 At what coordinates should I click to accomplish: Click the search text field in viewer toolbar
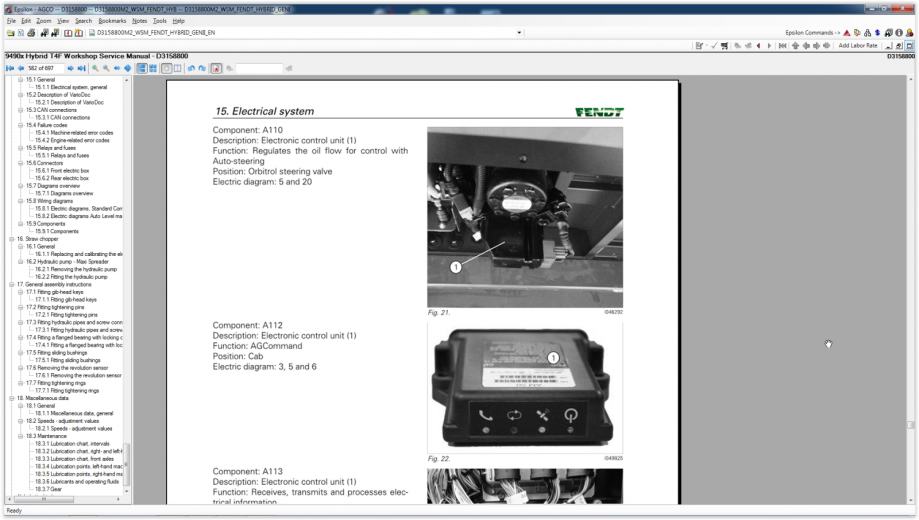point(259,69)
